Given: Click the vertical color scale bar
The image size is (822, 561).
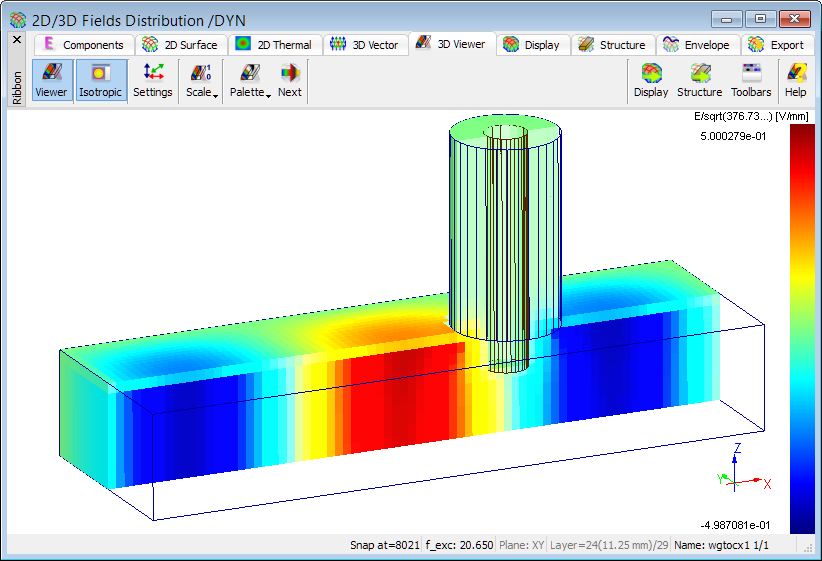Looking at the screenshot, I should [802, 330].
